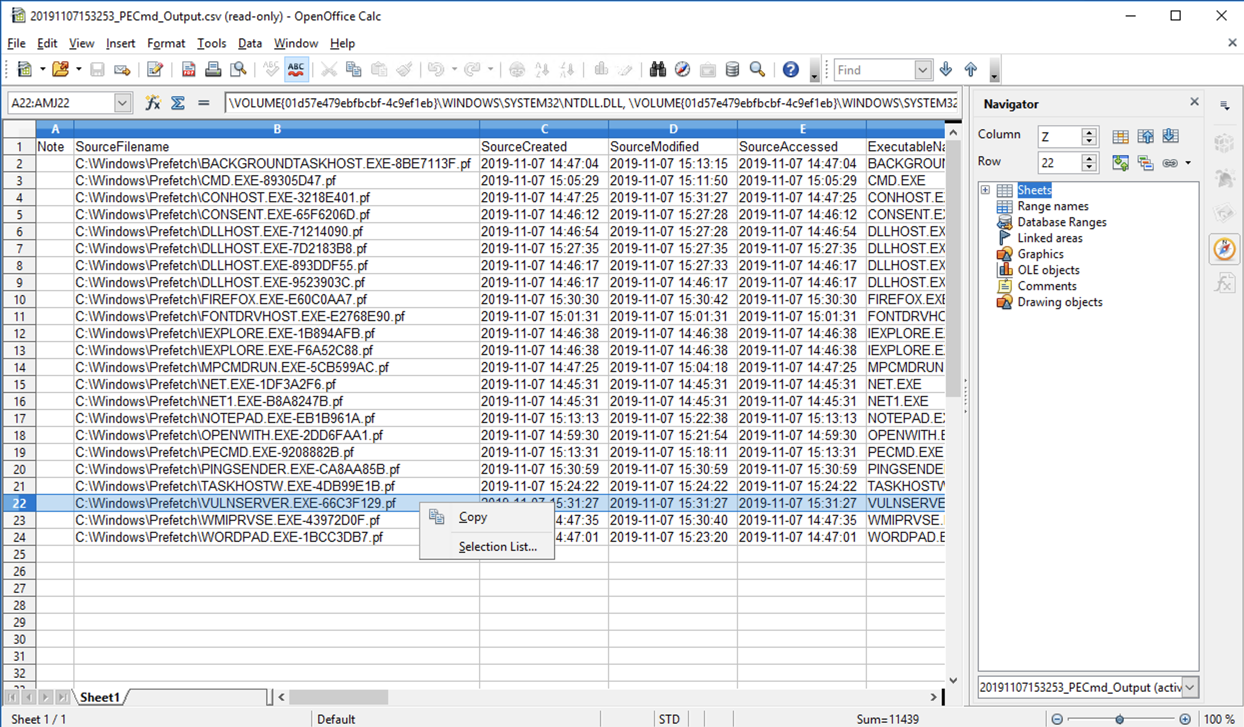Click the Data Range icon in Navigator
Screen dimensions: 1244x727
(x=1120, y=136)
